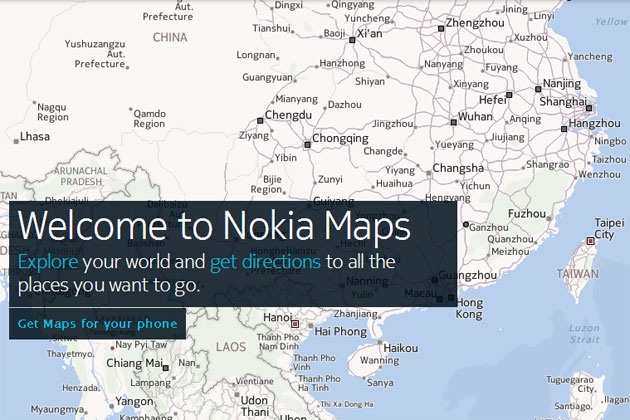This screenshot has height=420, width=630.
Task: Select the Wenzhou label
Action: [x=599, y=174]
